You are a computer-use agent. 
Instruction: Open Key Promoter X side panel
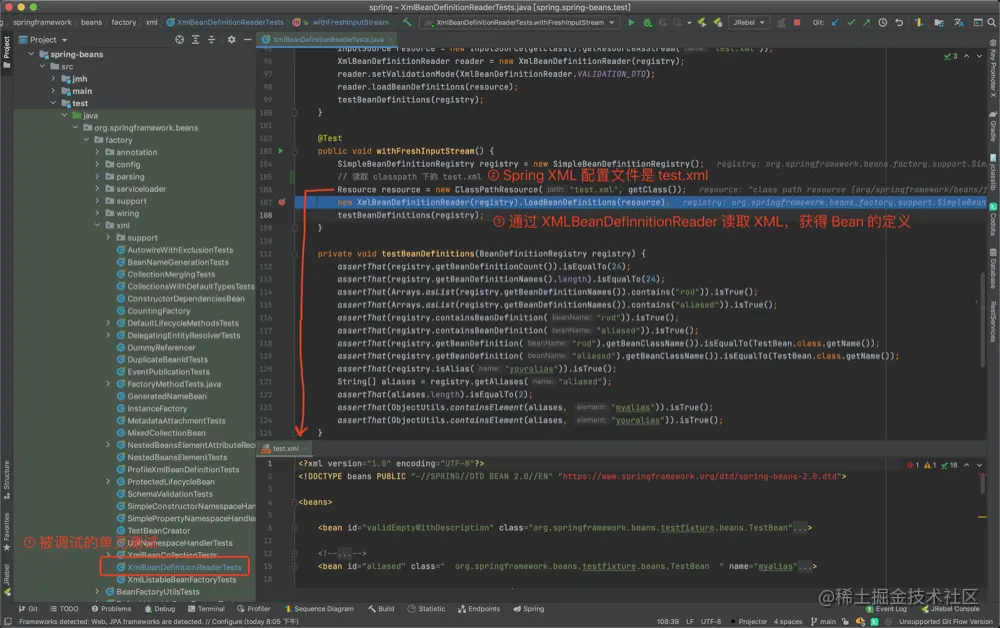[x=993, y=69]
